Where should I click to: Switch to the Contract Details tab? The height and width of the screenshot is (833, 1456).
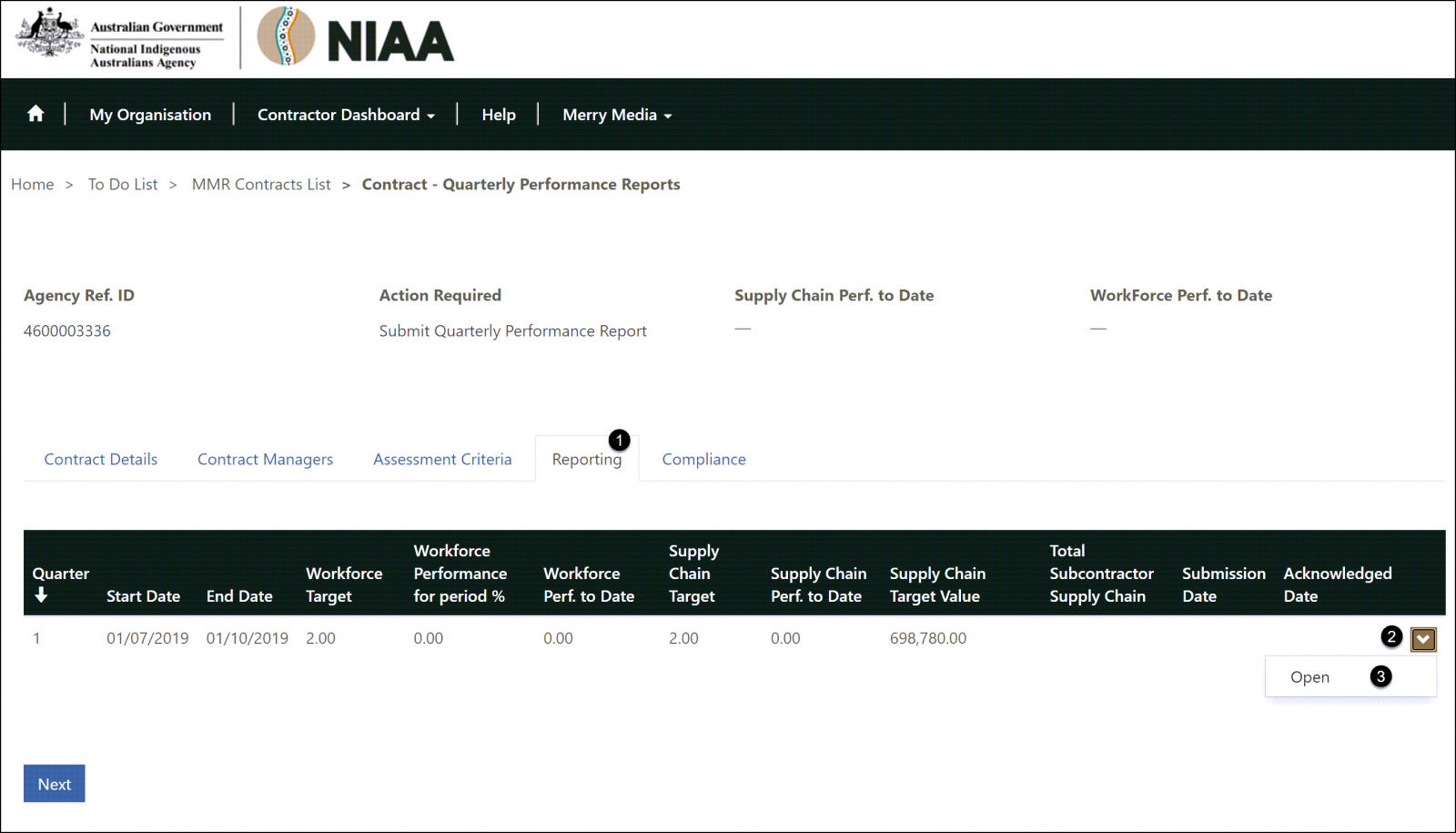coord(101,460)
